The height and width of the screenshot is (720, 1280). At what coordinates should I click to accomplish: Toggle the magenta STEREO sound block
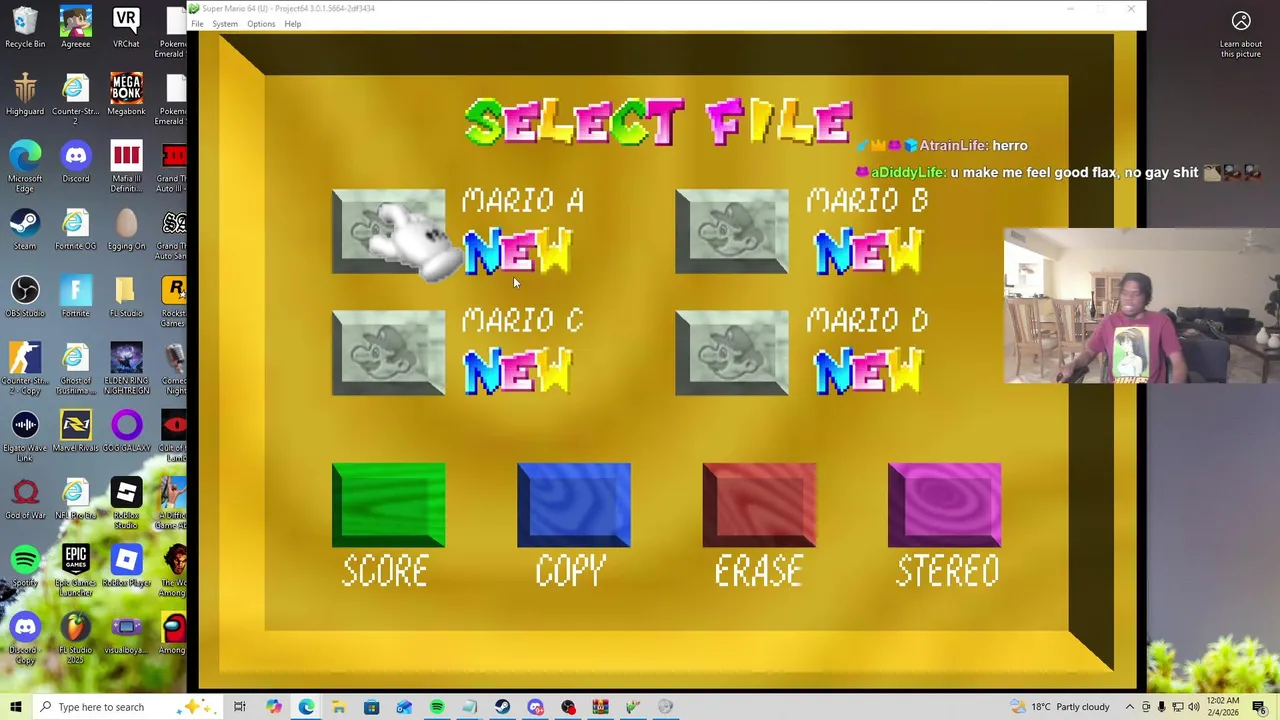944,505
